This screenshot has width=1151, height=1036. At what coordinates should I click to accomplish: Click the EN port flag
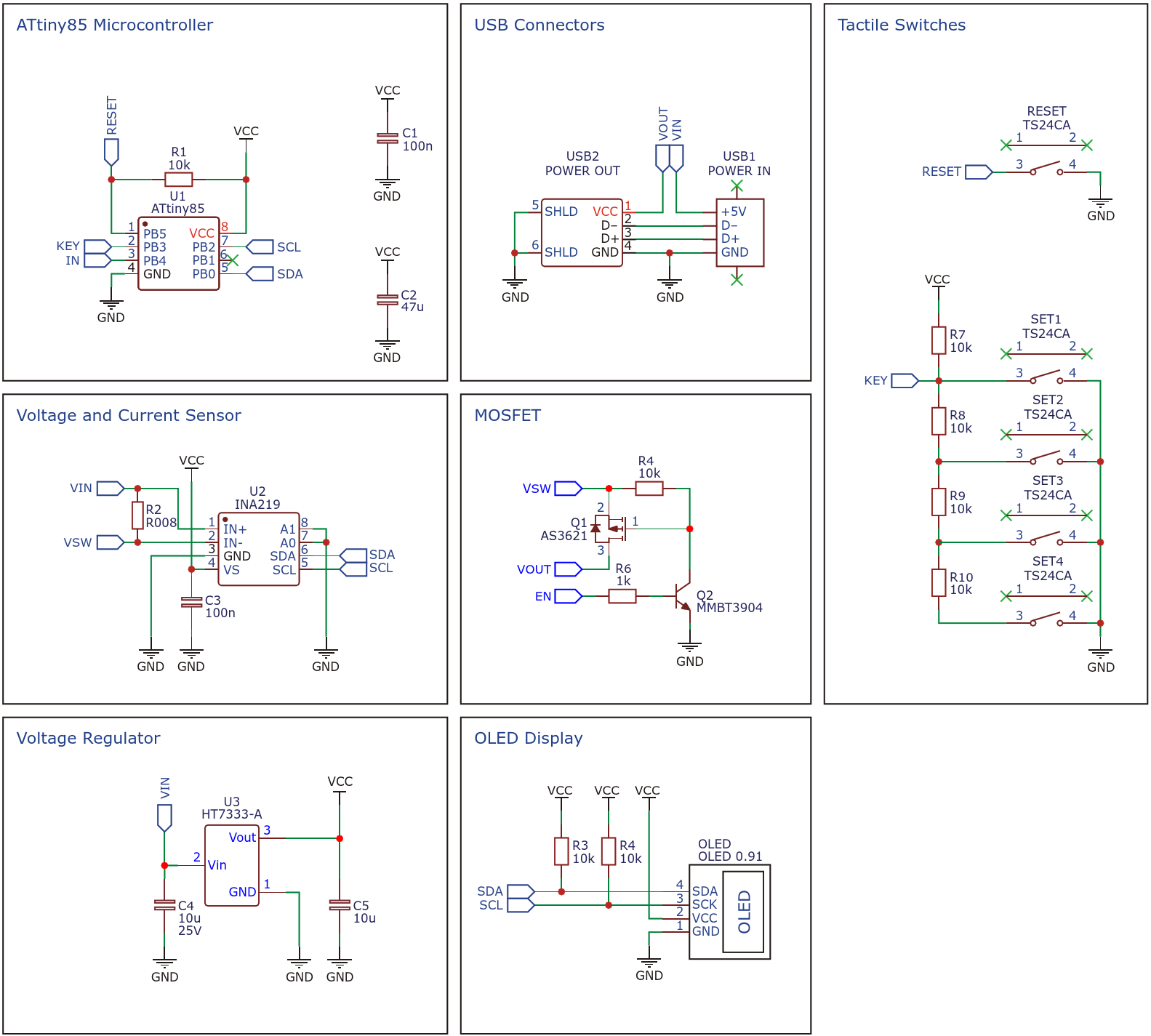click(569, 596)
